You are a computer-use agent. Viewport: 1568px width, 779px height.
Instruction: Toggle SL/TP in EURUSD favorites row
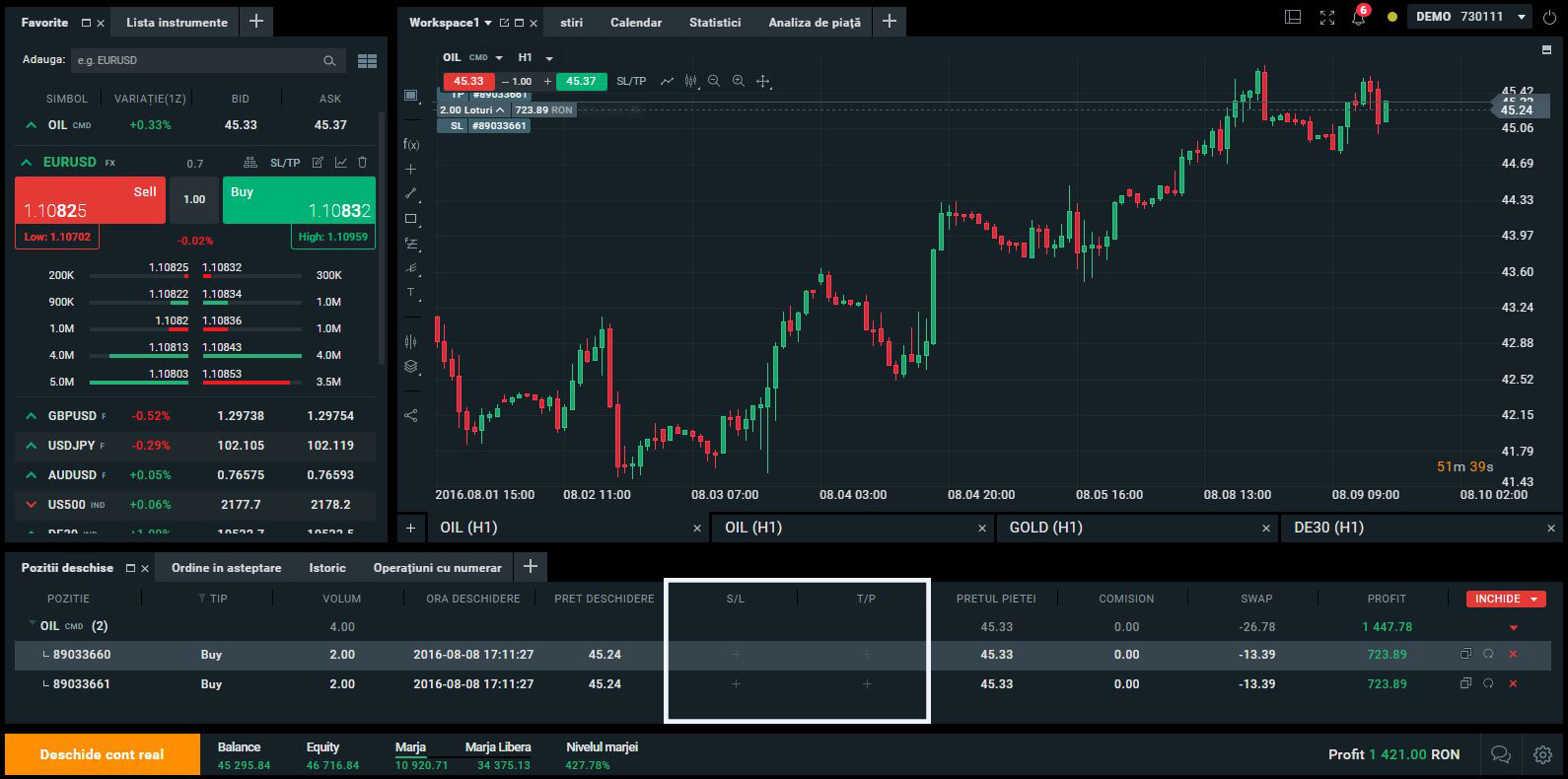(x=285, y=163)
